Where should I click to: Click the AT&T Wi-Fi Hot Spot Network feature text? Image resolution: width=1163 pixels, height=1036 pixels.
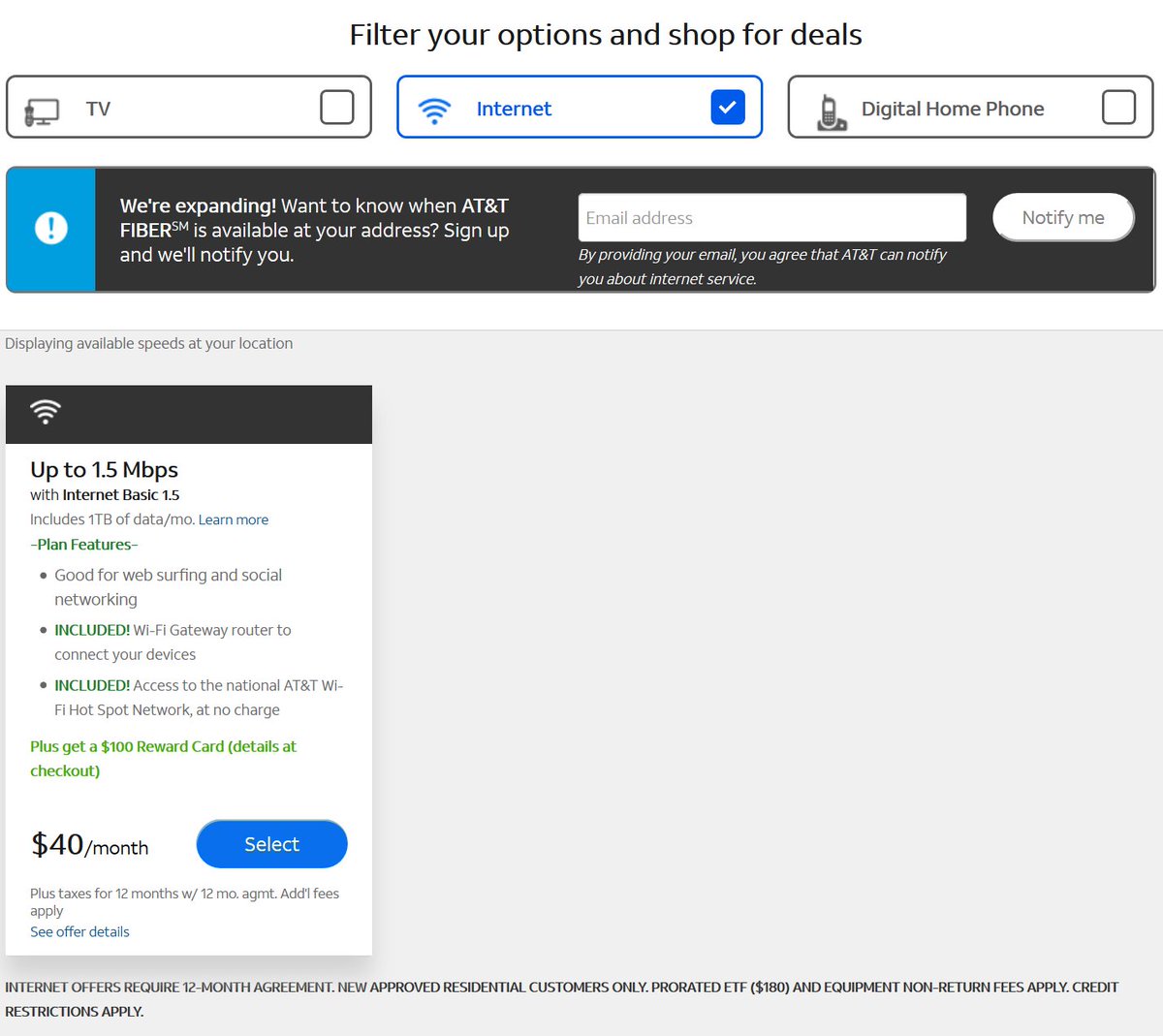click(199, 698)
